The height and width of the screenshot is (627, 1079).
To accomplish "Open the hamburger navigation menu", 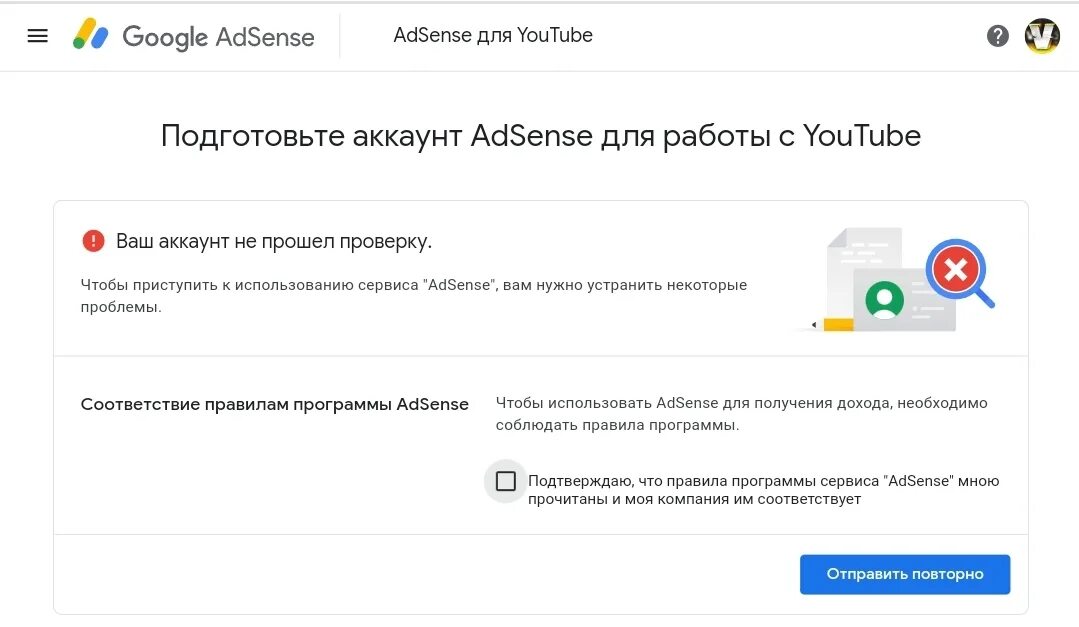I will pyautogui.click(x=37, y=36).
